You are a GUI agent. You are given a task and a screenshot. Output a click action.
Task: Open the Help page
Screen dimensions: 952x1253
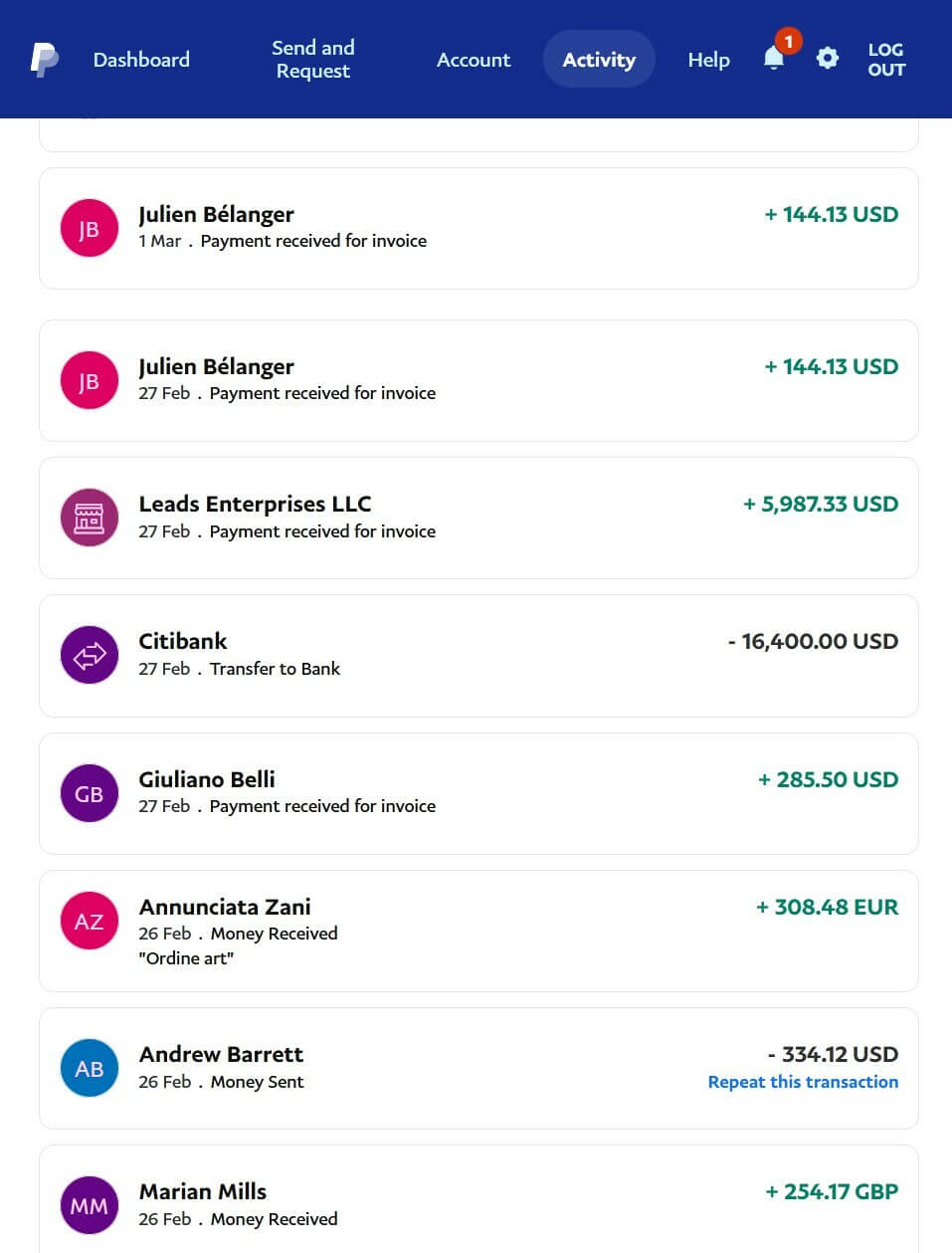coord(708,60)
